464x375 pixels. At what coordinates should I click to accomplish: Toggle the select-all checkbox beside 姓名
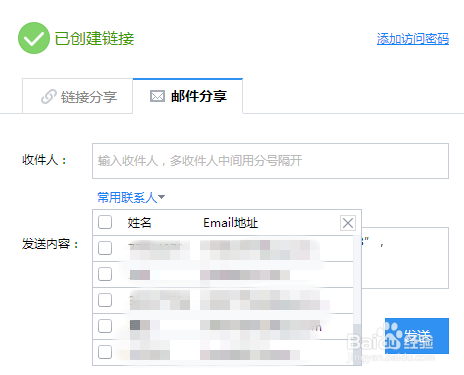tap(105, 222)
